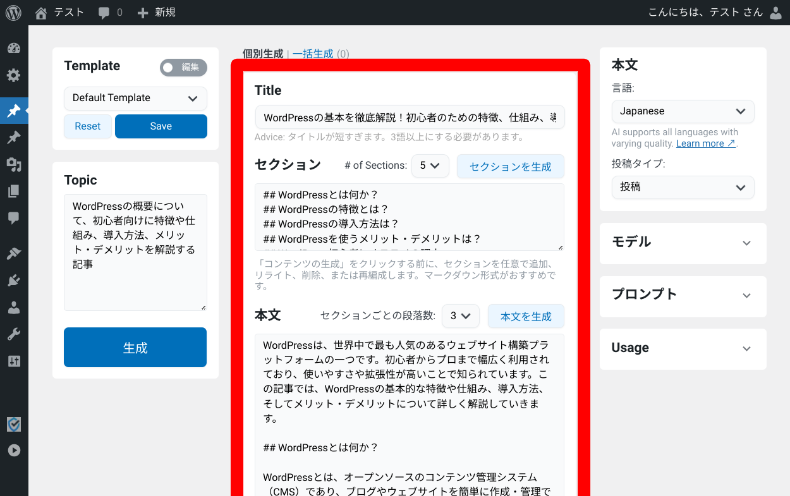Open the Appearance brush icon in sidebar

(14, 253)
